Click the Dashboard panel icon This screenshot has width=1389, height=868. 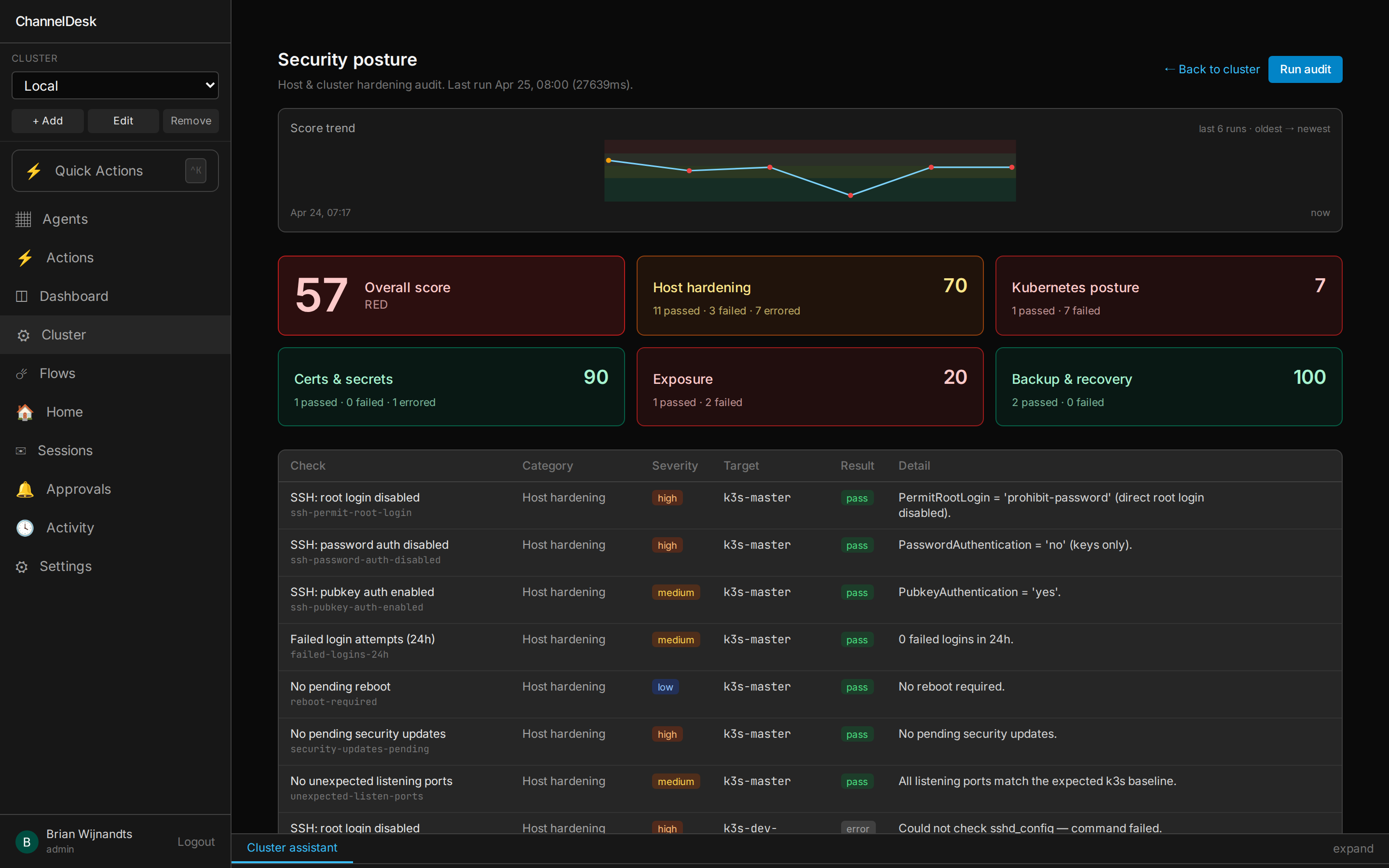tap(22, 296)
